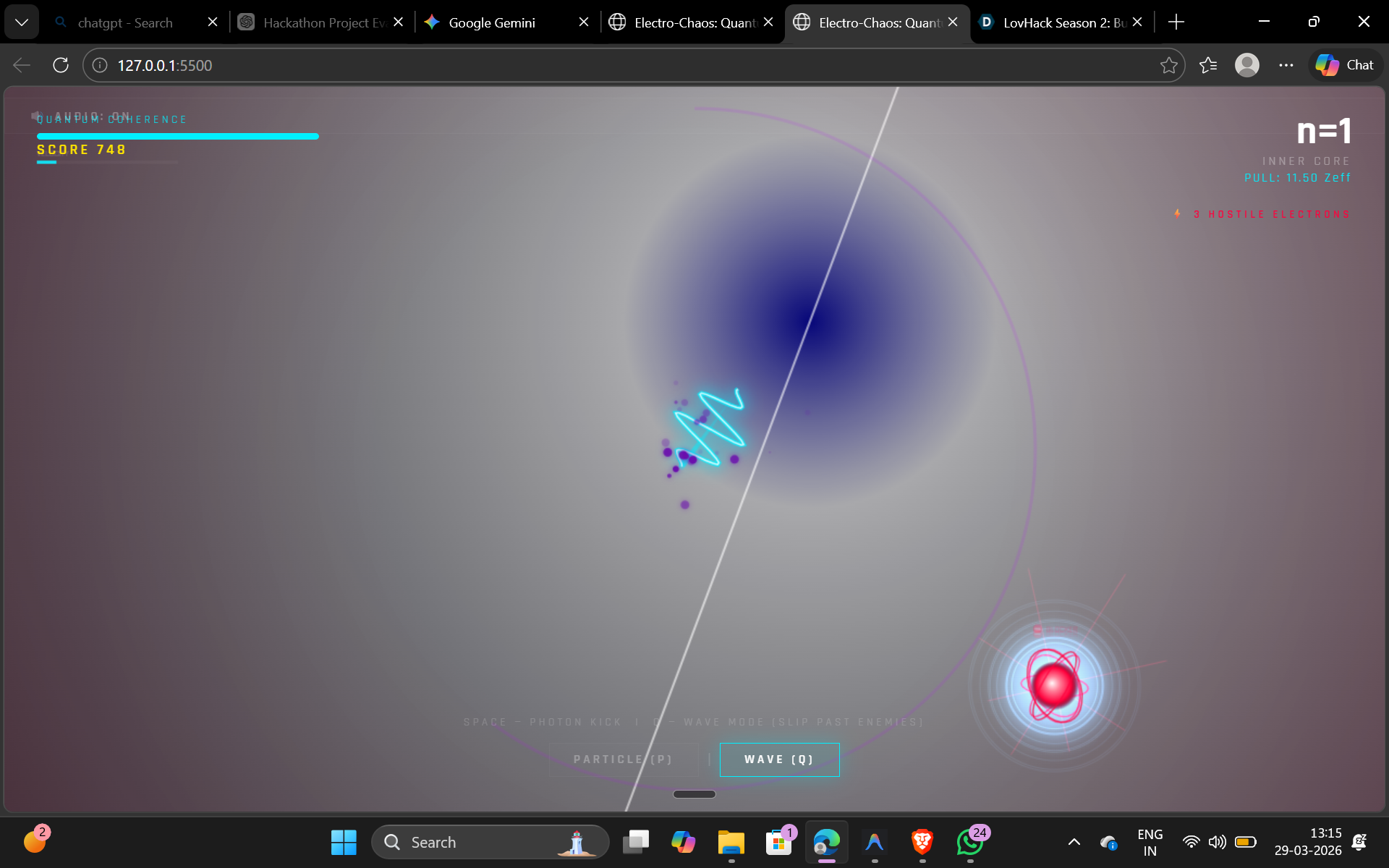The image size is (1389, 868).
Task: Open WhatsApp from the taskbar
Action: click(x=969, y=842)
